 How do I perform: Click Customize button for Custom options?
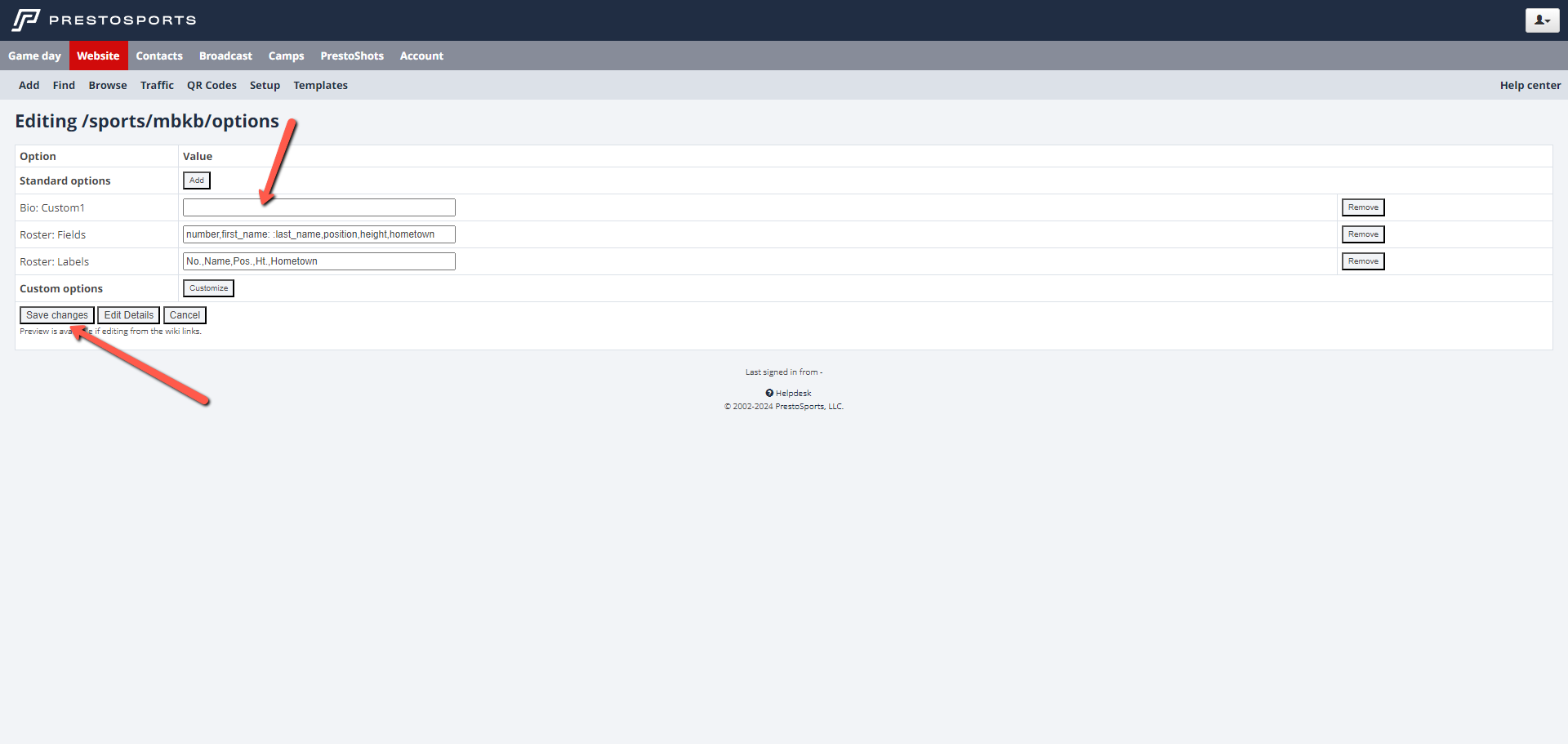click(208, 288)
